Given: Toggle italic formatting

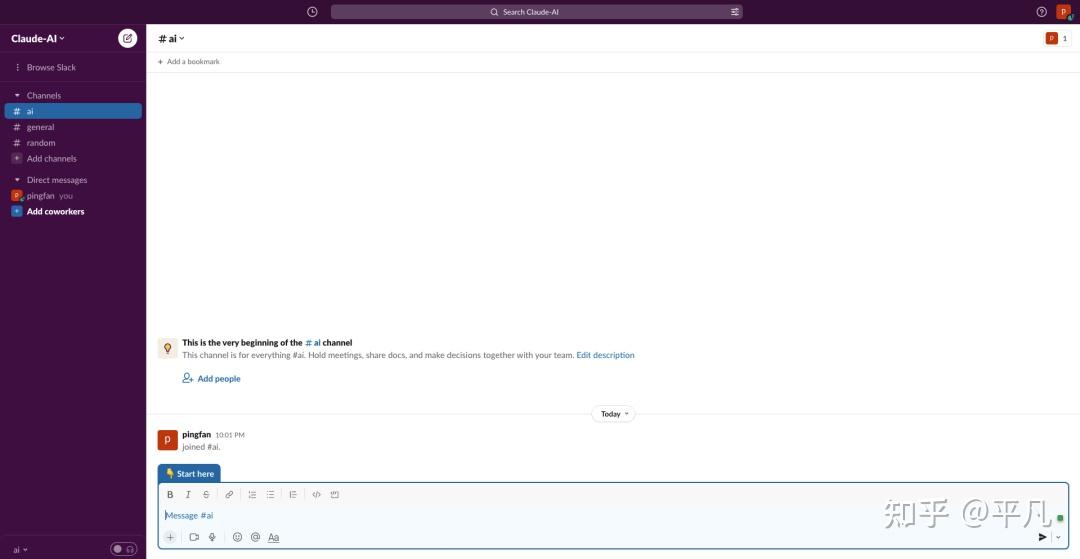Looking at the screenshot, I should [188, 494].
